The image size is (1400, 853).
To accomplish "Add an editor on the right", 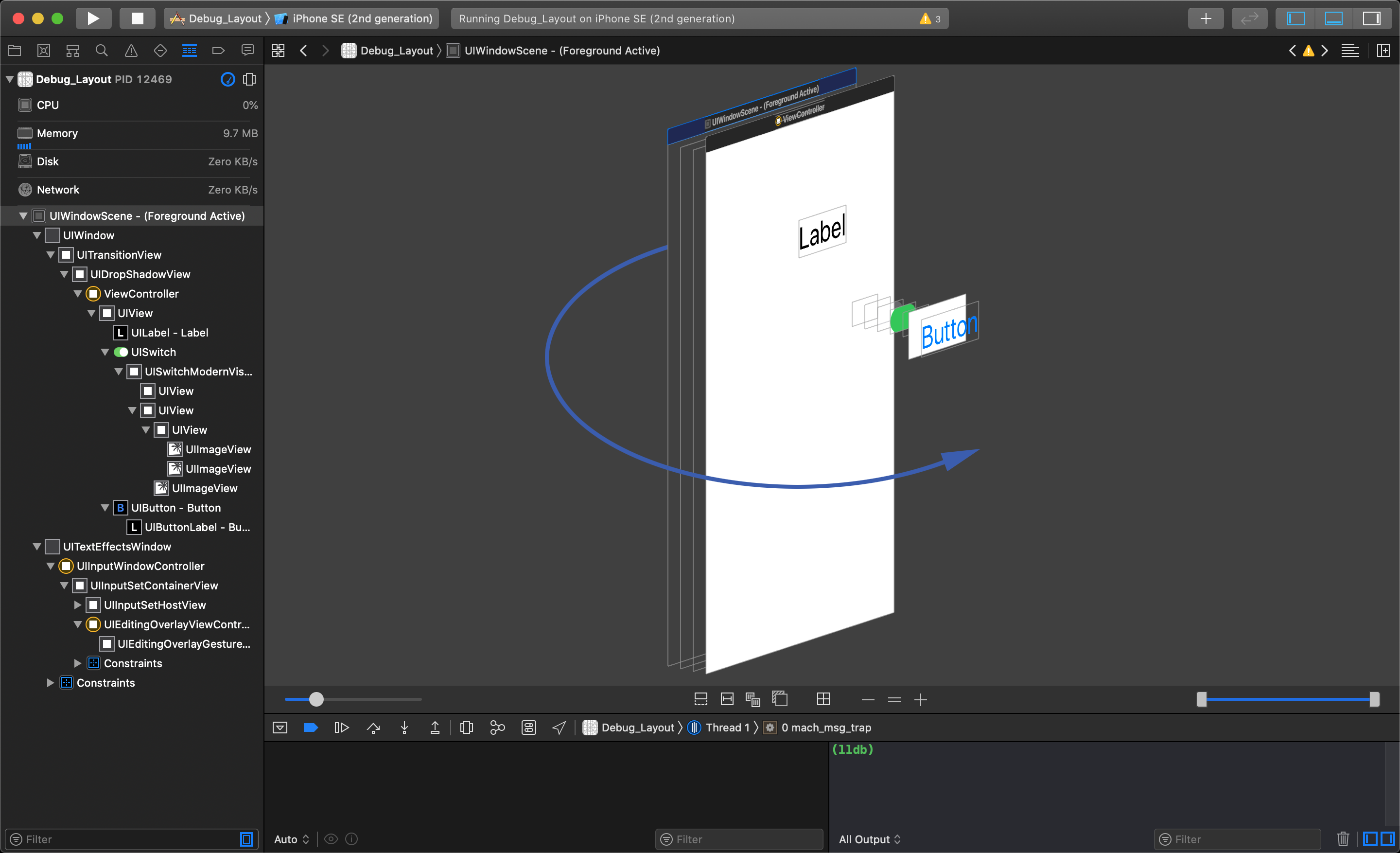I will pyautogui.click(x=1383, y=51).
